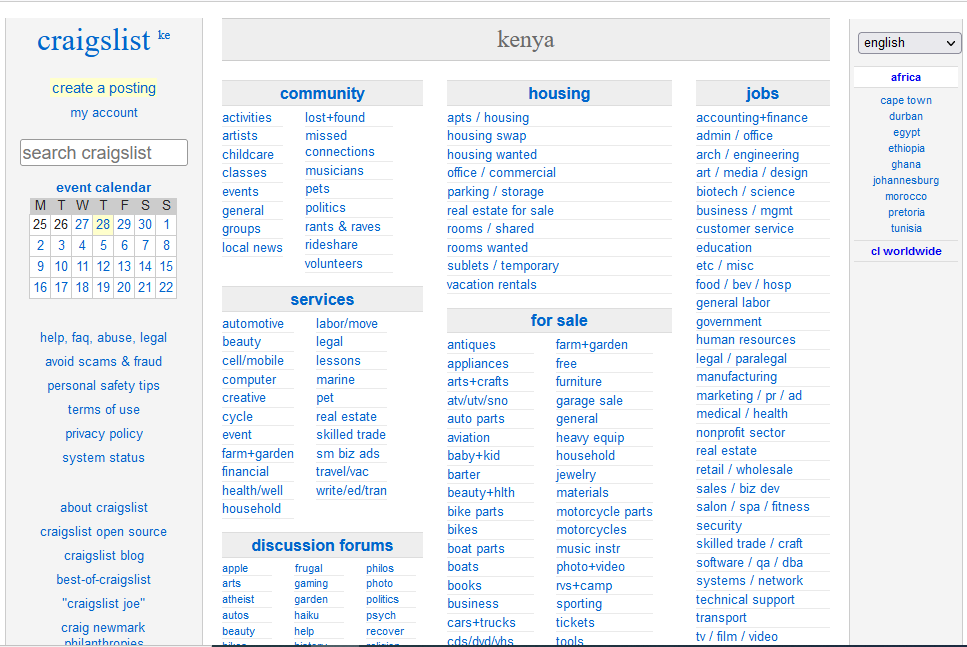Open automotive services link
Image resolution: width=967 pixels, height=647 pixels.
coord(253,324)
